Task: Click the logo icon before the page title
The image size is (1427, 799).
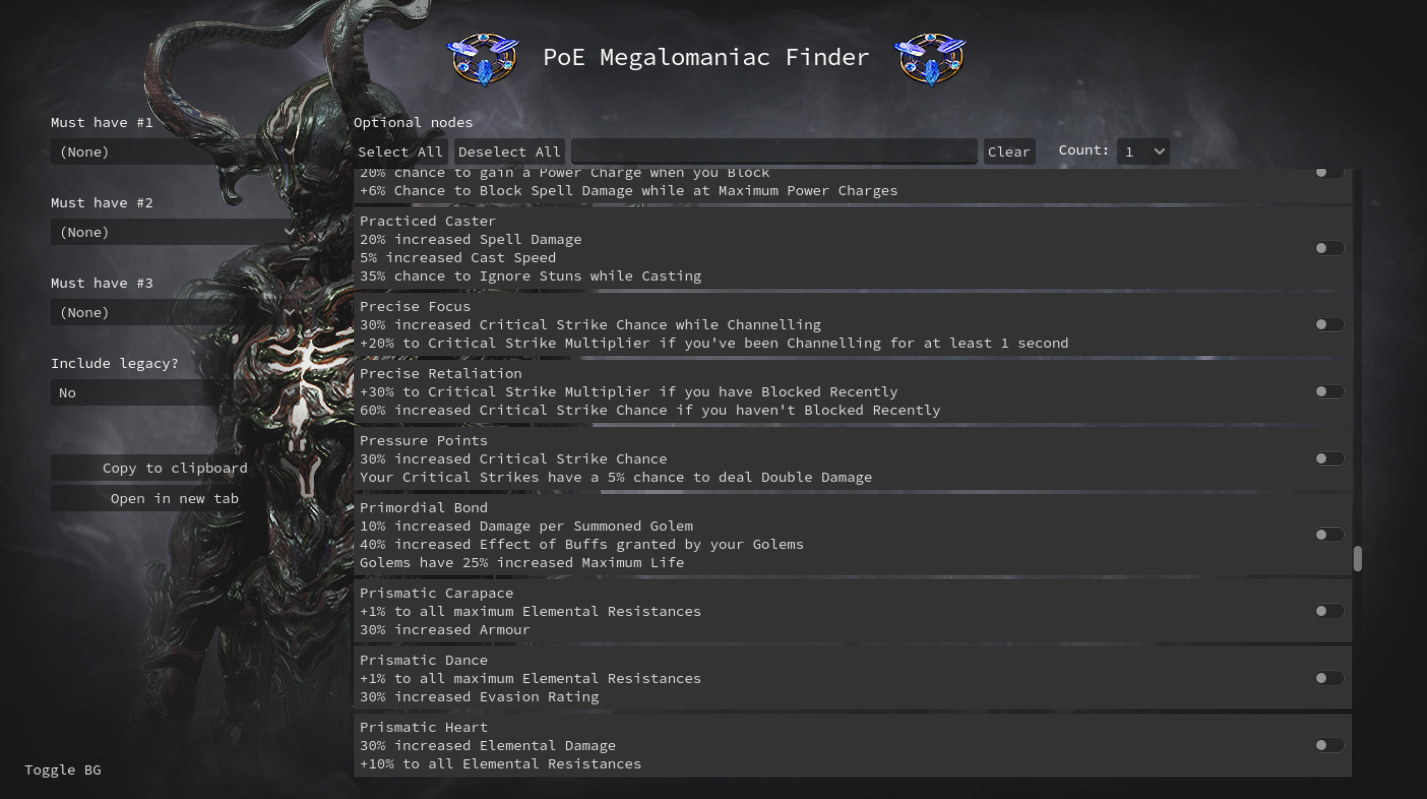Action: click(483, 59)
